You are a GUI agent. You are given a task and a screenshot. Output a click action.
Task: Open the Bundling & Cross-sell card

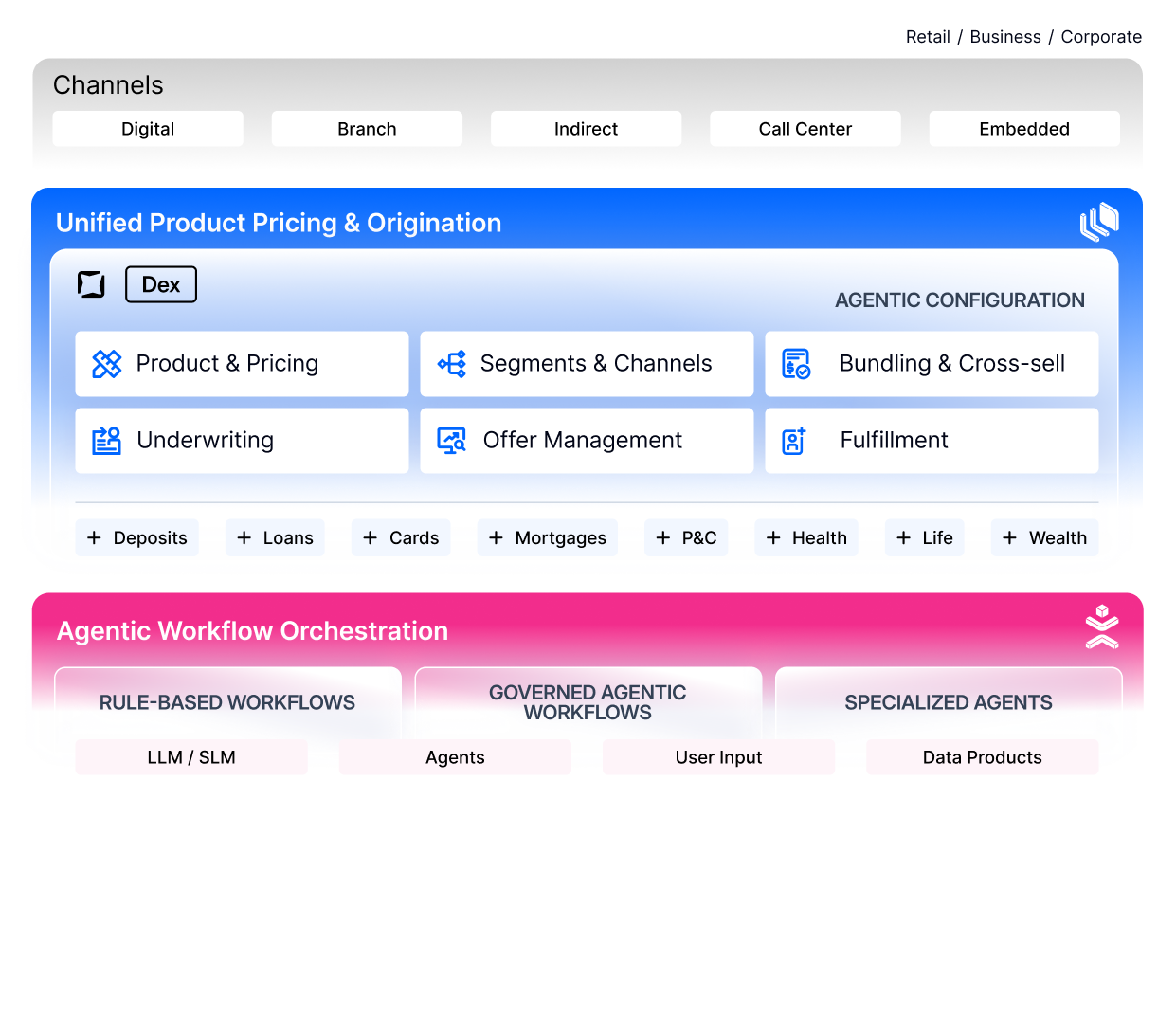(x=932, y=364)
